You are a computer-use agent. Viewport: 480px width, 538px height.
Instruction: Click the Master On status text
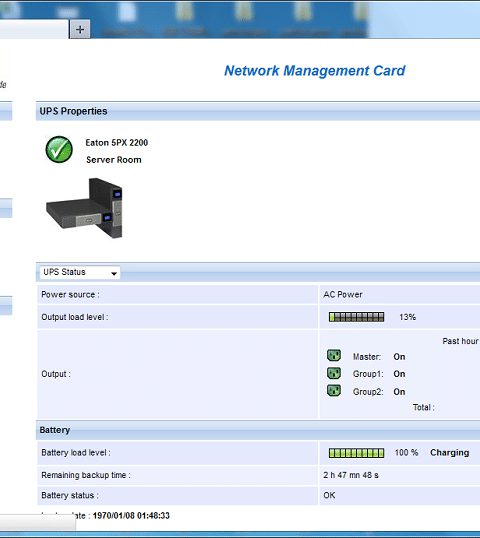399,357
